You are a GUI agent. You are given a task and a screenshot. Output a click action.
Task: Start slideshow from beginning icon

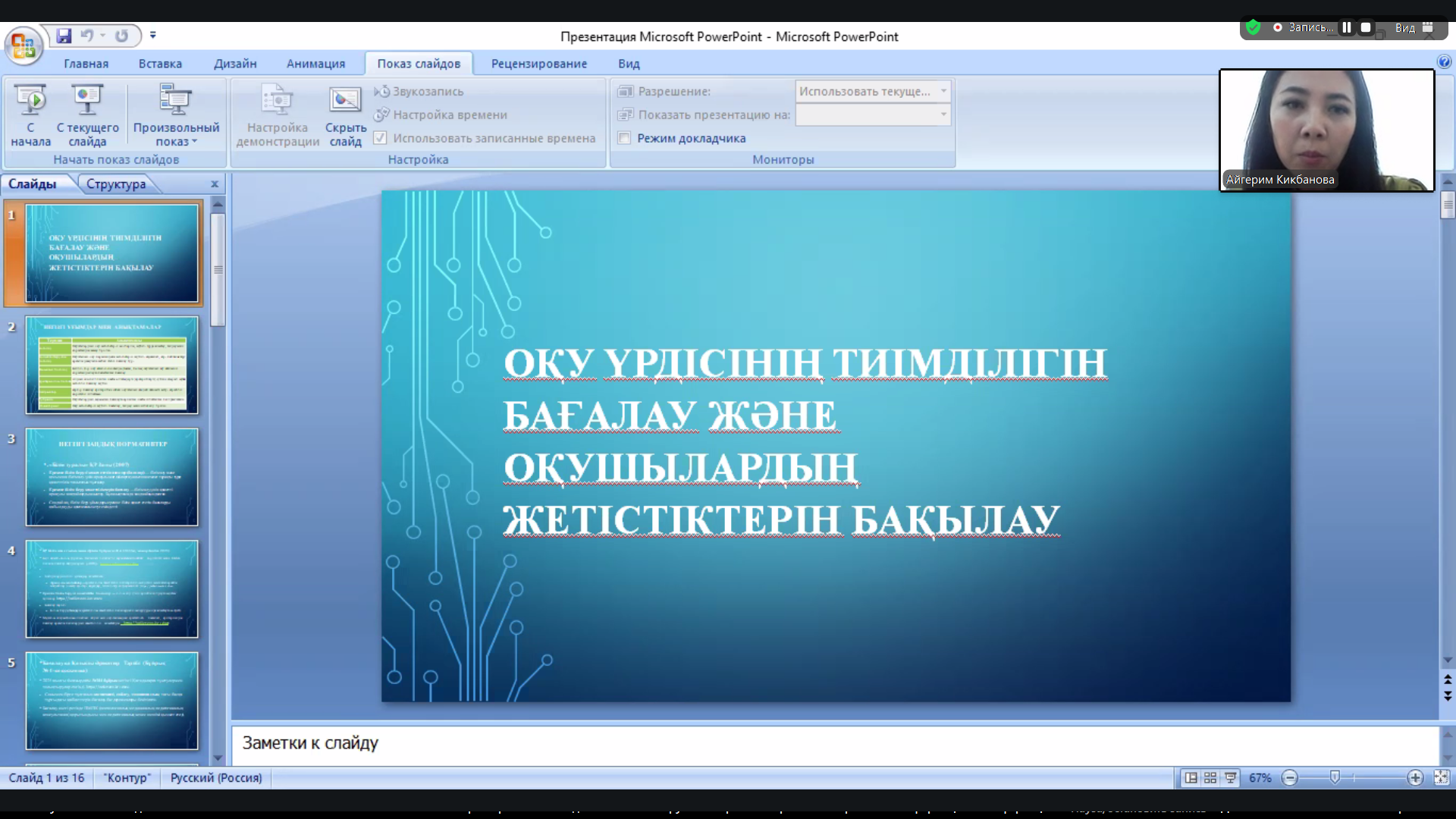click(31, 101)
